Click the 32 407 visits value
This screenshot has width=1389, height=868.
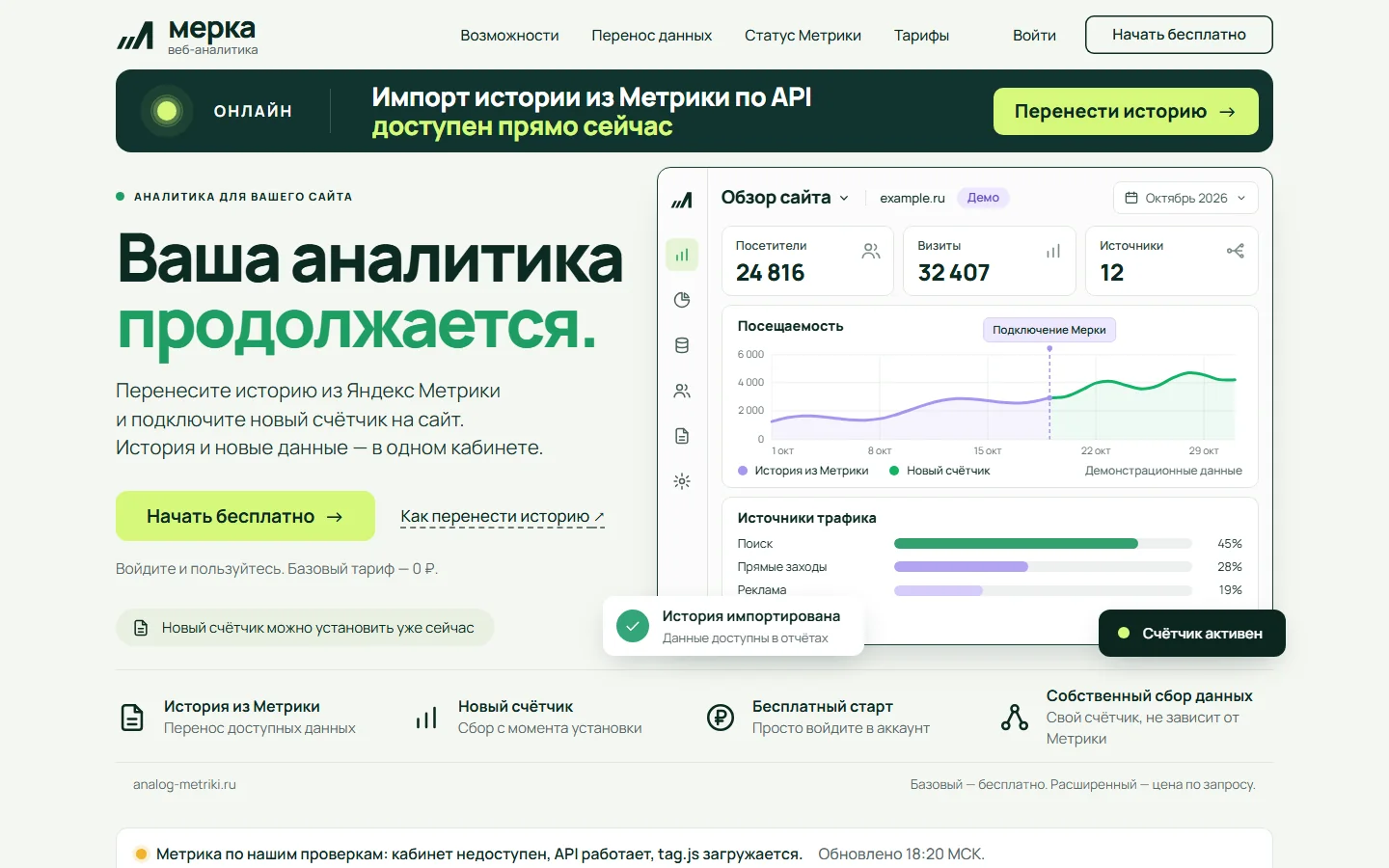tap(954, 273)
